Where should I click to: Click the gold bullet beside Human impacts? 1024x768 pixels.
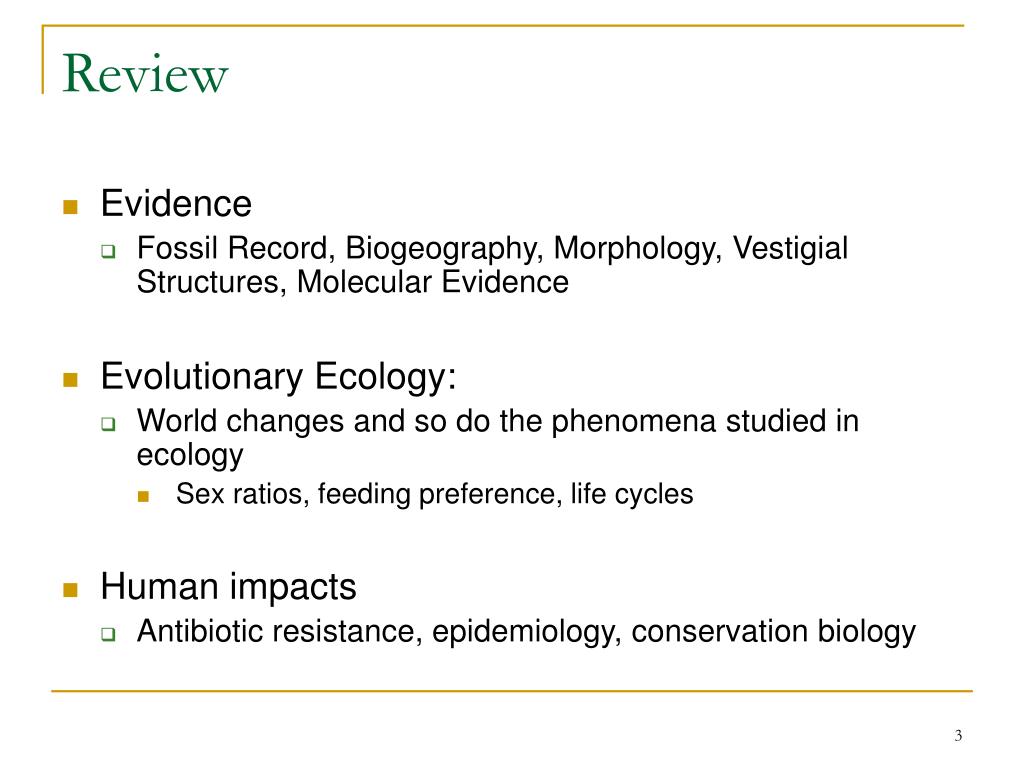(x=71, y=590)
